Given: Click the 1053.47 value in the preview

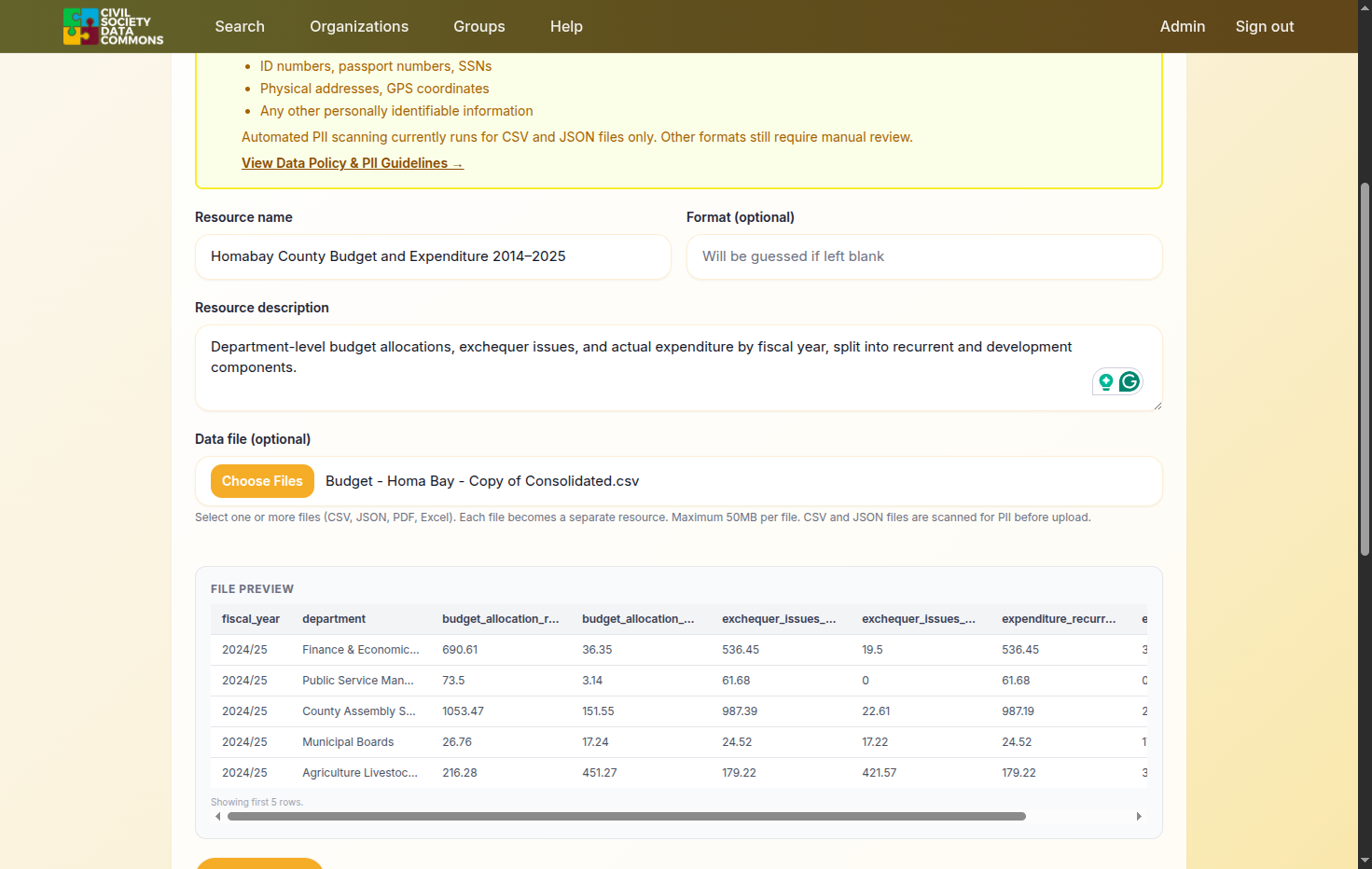Looking at the screenshot, I should 463,711.
